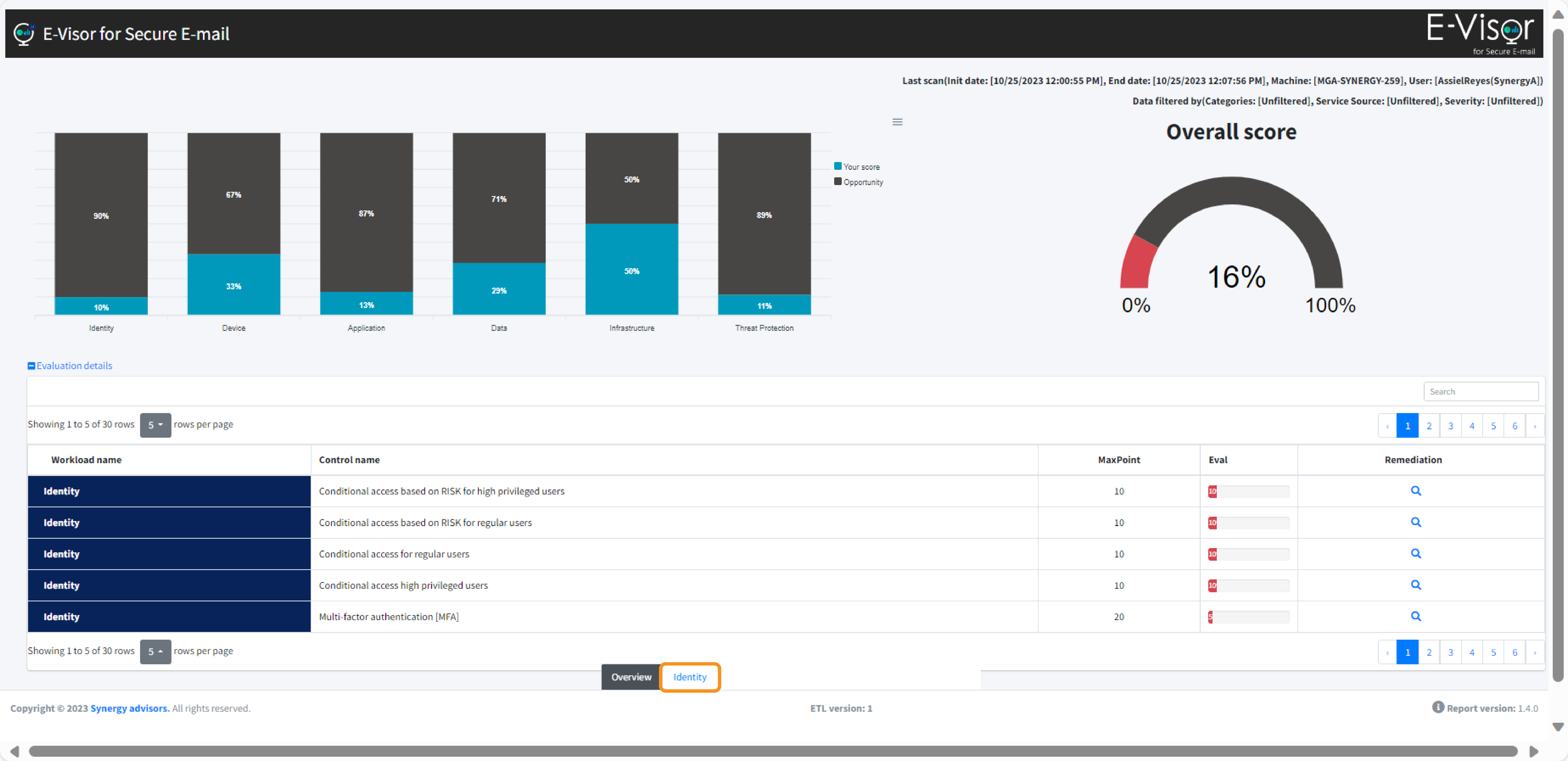
Task: Click the Device 33% teal score segment
Action: tap(234, 284)
